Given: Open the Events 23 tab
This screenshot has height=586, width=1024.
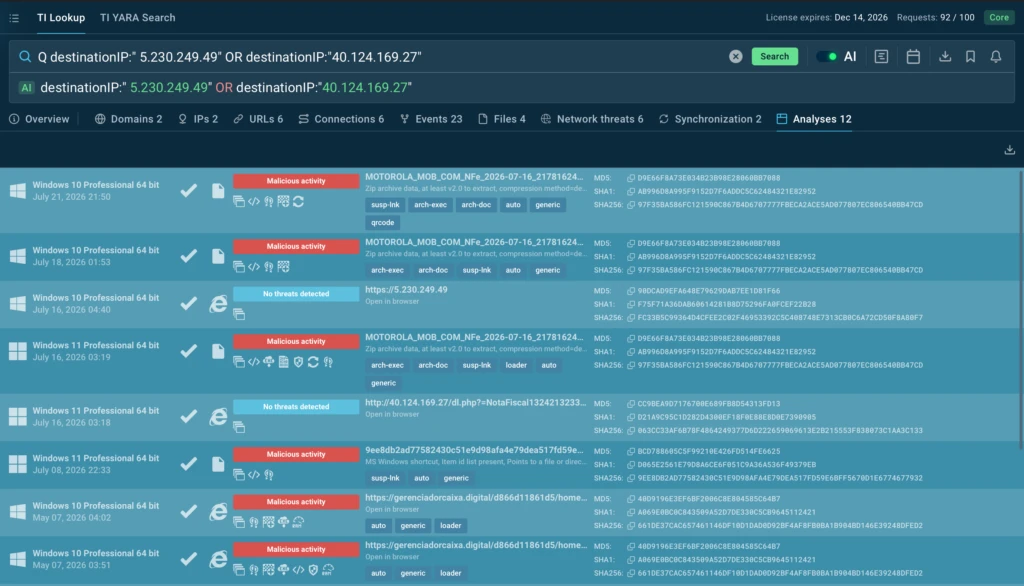Looking at the screenshot, I should pos(432,119).
